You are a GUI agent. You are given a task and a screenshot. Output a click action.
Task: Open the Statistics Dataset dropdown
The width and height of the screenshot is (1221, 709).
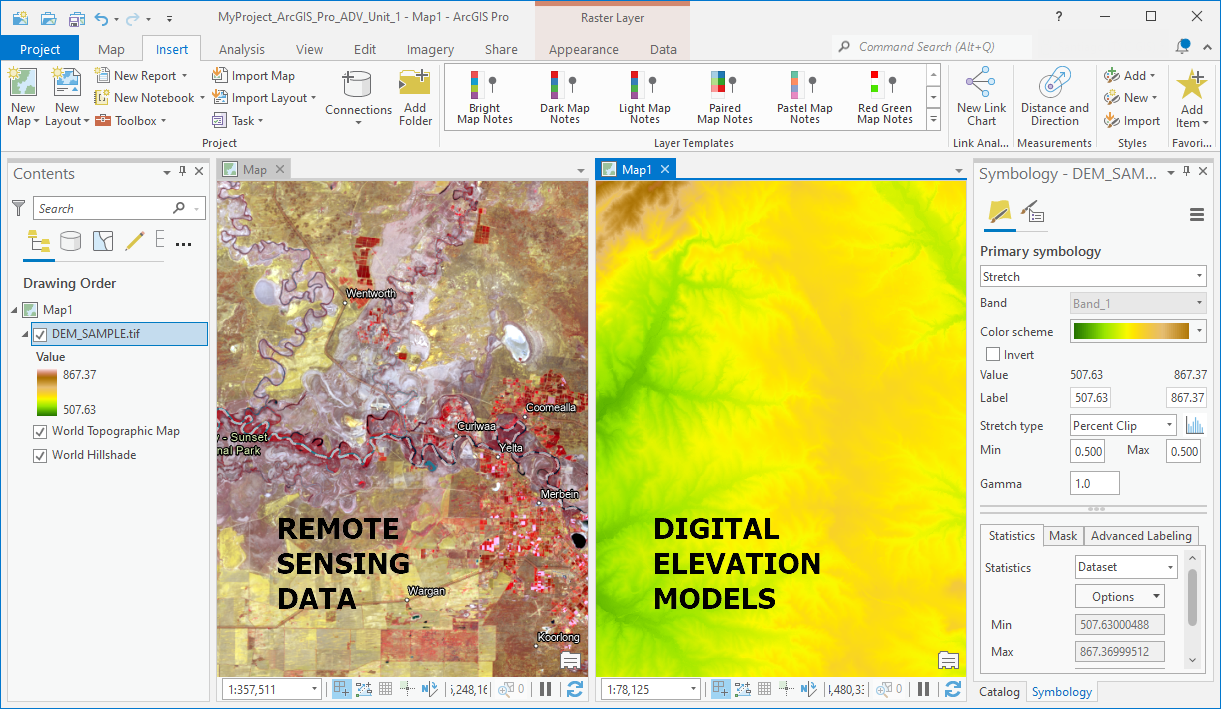coord(1127,567)
